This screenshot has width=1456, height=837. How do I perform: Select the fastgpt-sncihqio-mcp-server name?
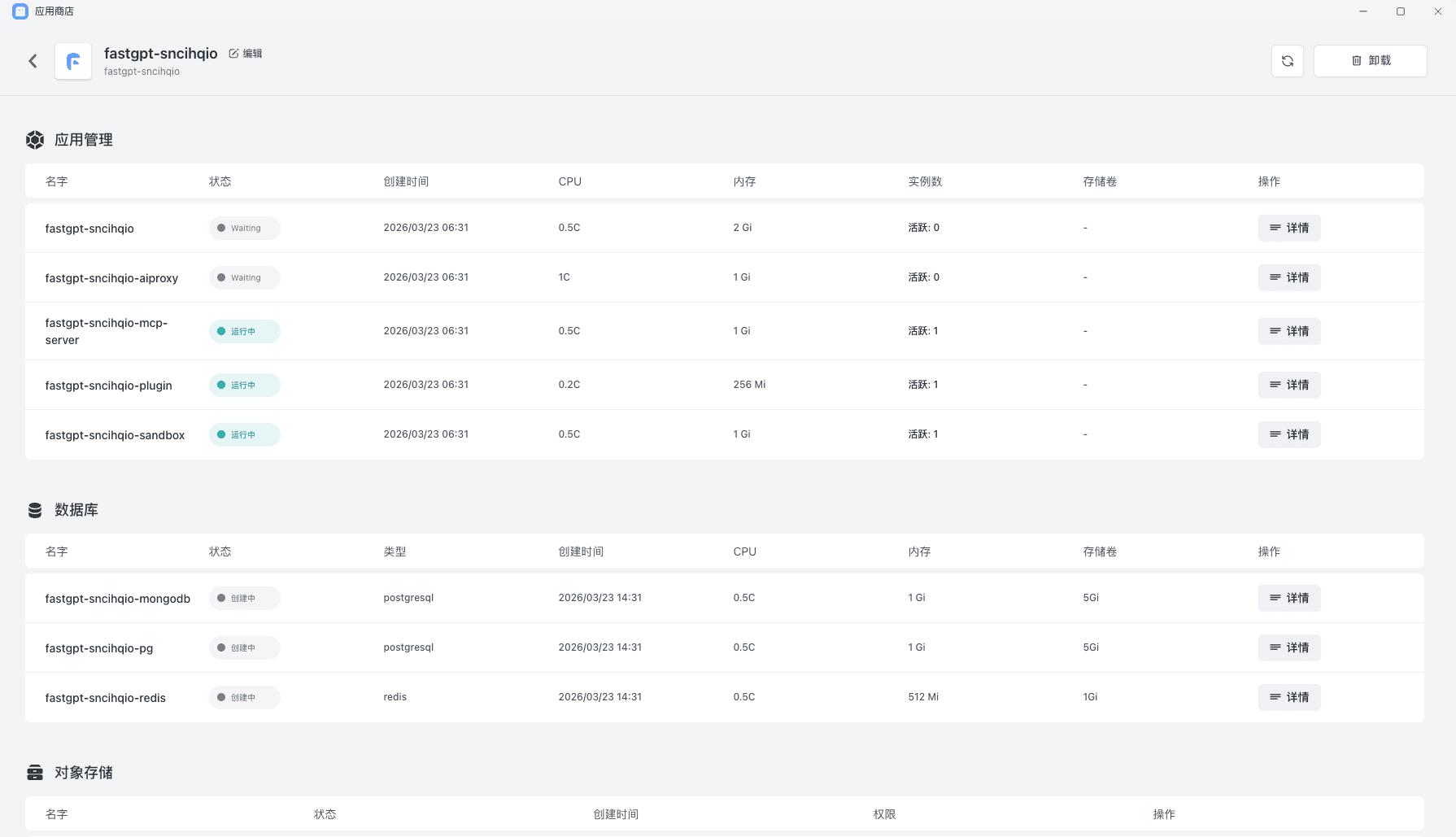pyautogui.click(x=107, y=332)
